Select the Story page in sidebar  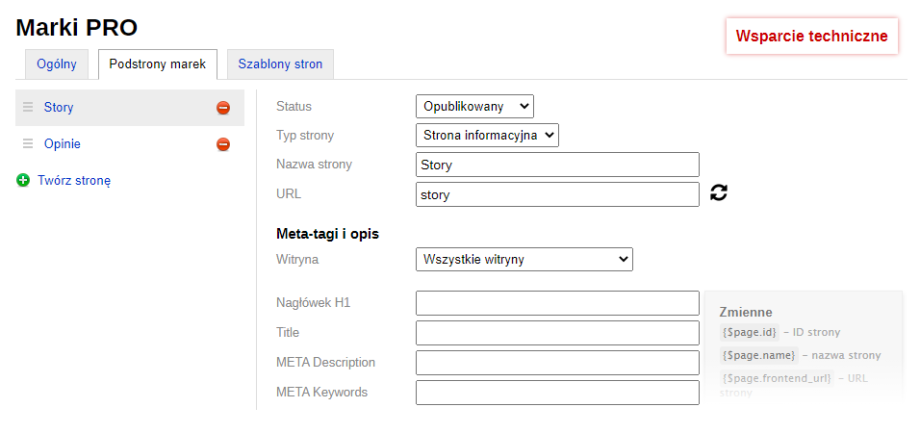point(59,107)
